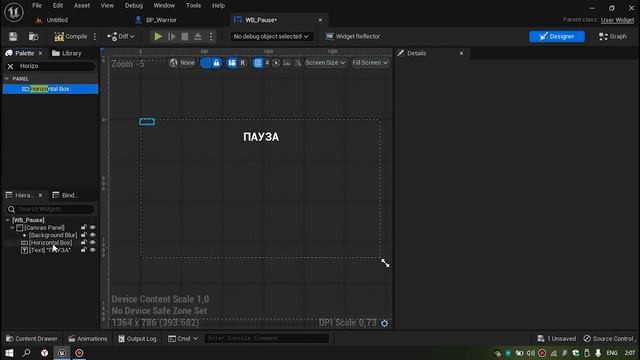
Task: Toggle lock on the Canvas Panel row
Action: pyautogui.click(x=84, y=227)
